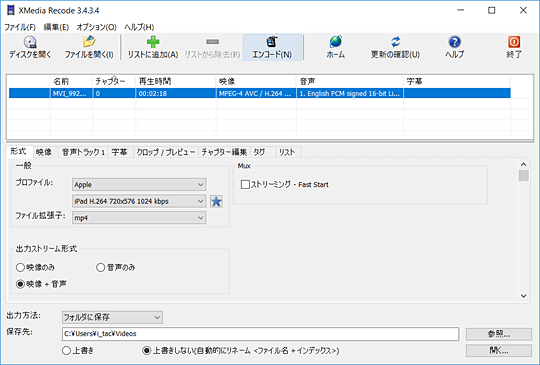
Task: Select the MVI_992... file row name
Action: click(71, 93)
